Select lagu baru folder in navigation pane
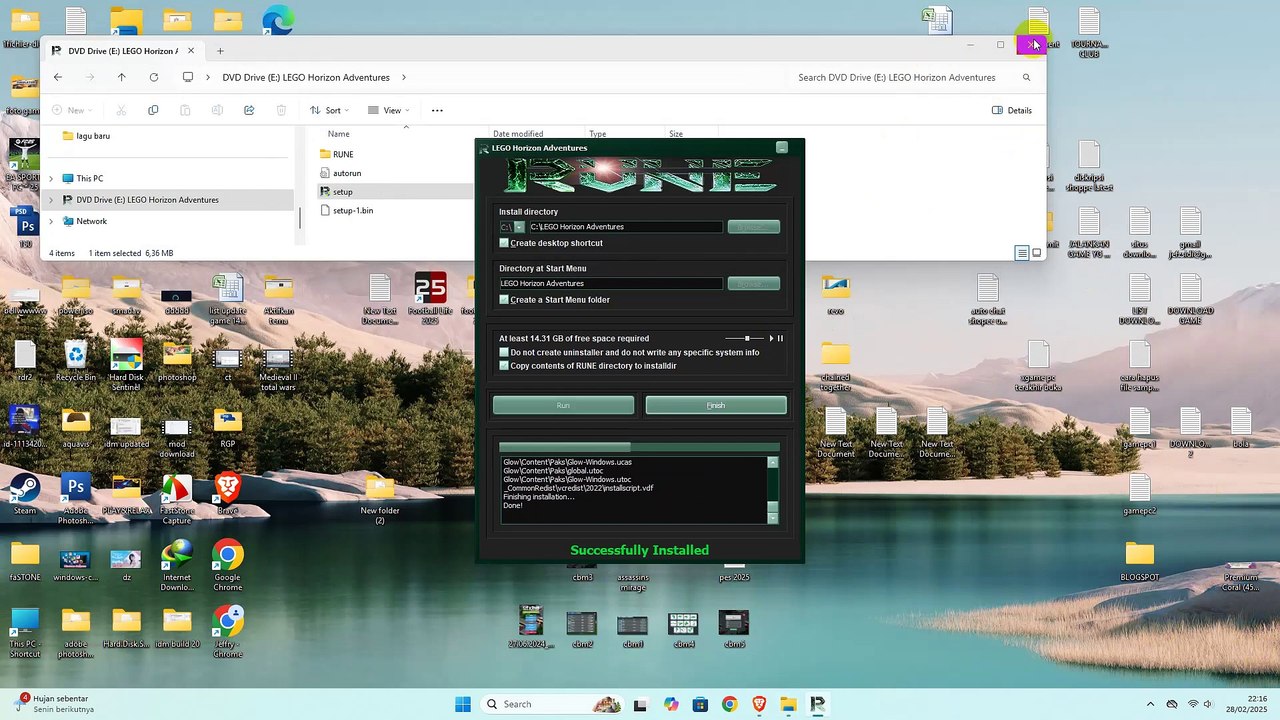 [93, 136]
